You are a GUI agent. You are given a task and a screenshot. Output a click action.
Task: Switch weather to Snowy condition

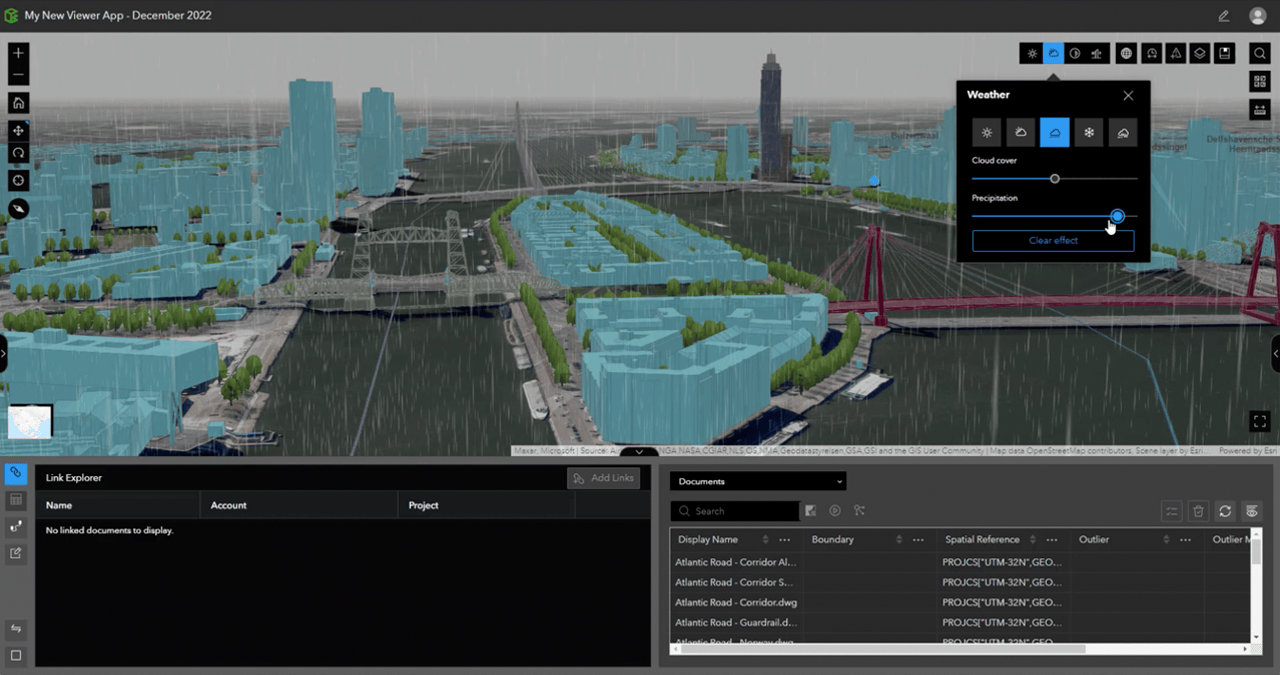tap(1088, 132)
